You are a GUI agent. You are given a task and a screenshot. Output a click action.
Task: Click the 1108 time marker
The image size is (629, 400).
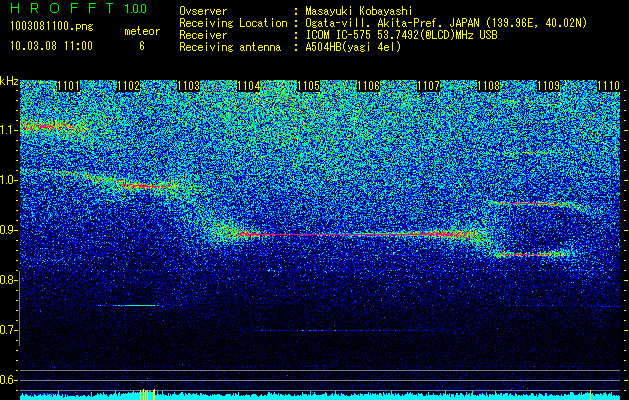click(x=489, y=86)
